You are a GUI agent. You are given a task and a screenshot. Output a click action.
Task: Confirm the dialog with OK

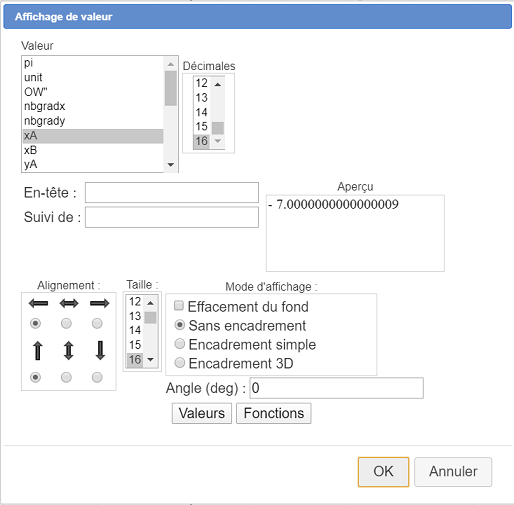383,472
